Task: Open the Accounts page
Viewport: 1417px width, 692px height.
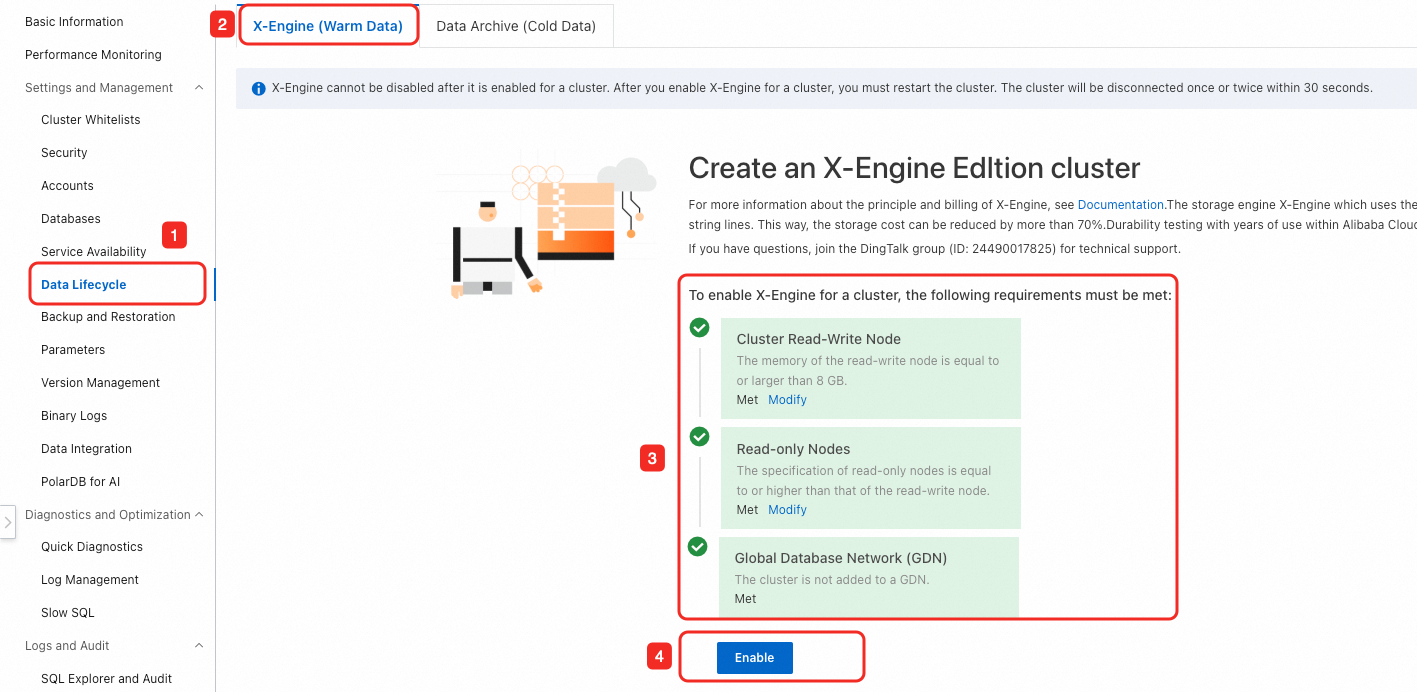Action: 67,186
